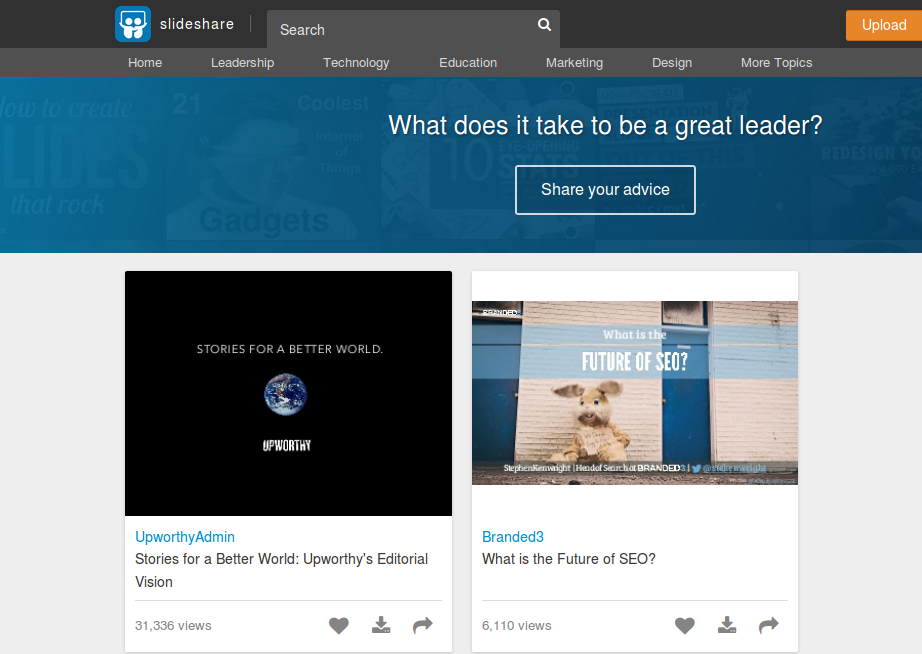Click the great leader headline text
This screenshot has width=922, height=654.
coord(605,126)
